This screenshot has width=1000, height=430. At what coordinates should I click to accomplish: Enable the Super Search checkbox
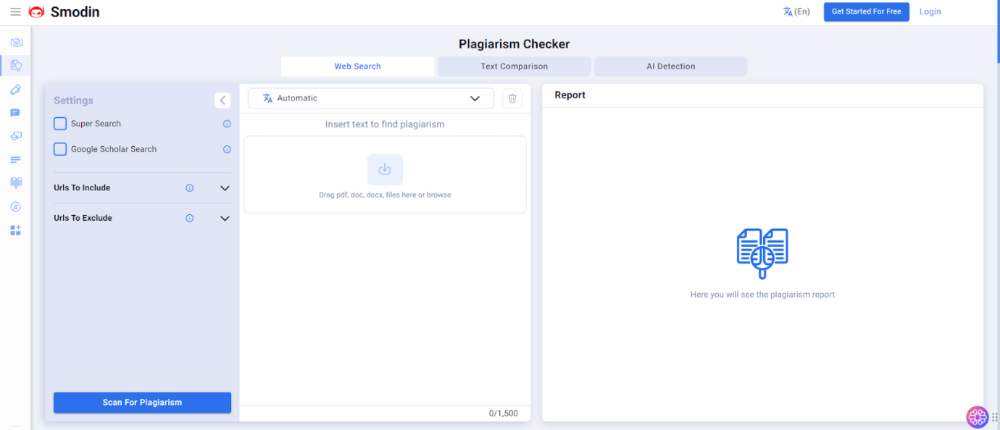click(x=60, y=124)
